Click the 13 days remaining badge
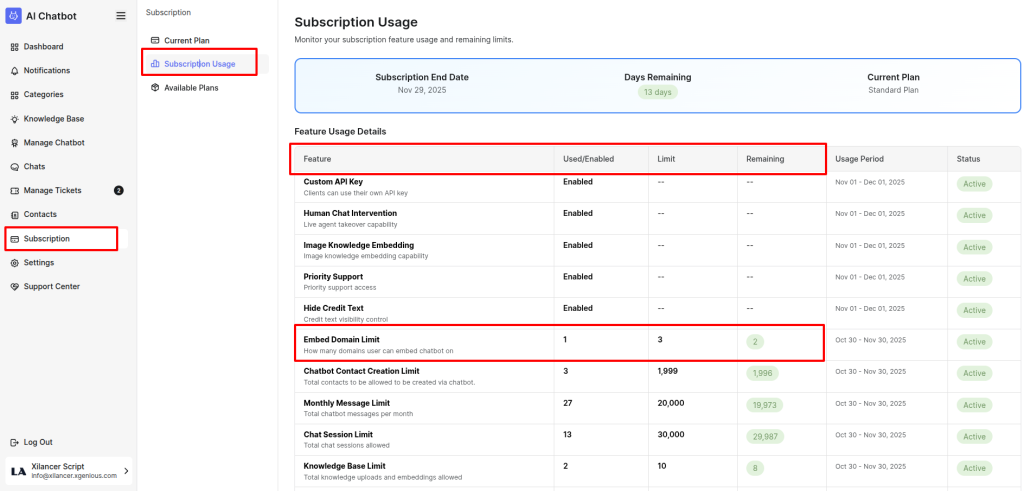Viewport: 1024px width, 491px height. click(x=657, y=92)
